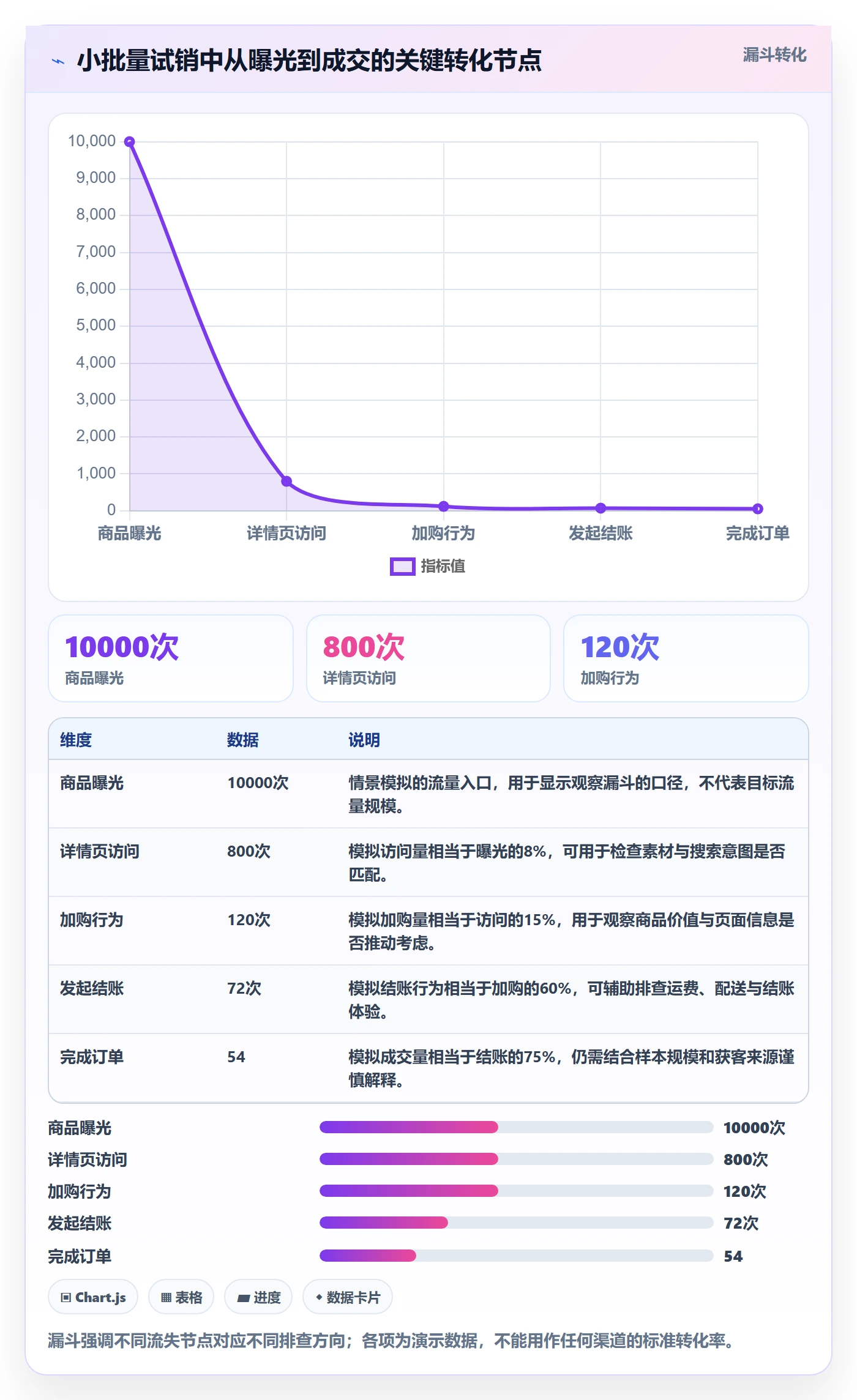Select the 72次 cell in the table
The image size is (857, 1400).
coord(244,989)
